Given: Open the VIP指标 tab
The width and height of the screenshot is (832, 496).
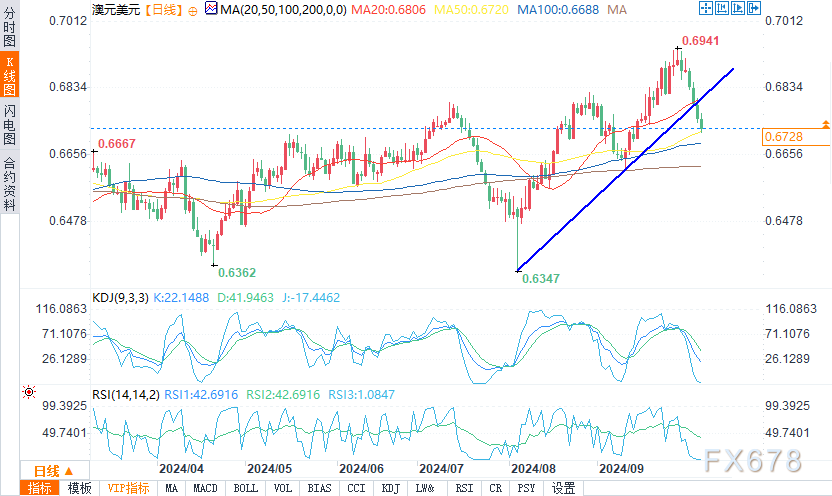Looking at the screenshot, I should point(128,488).
